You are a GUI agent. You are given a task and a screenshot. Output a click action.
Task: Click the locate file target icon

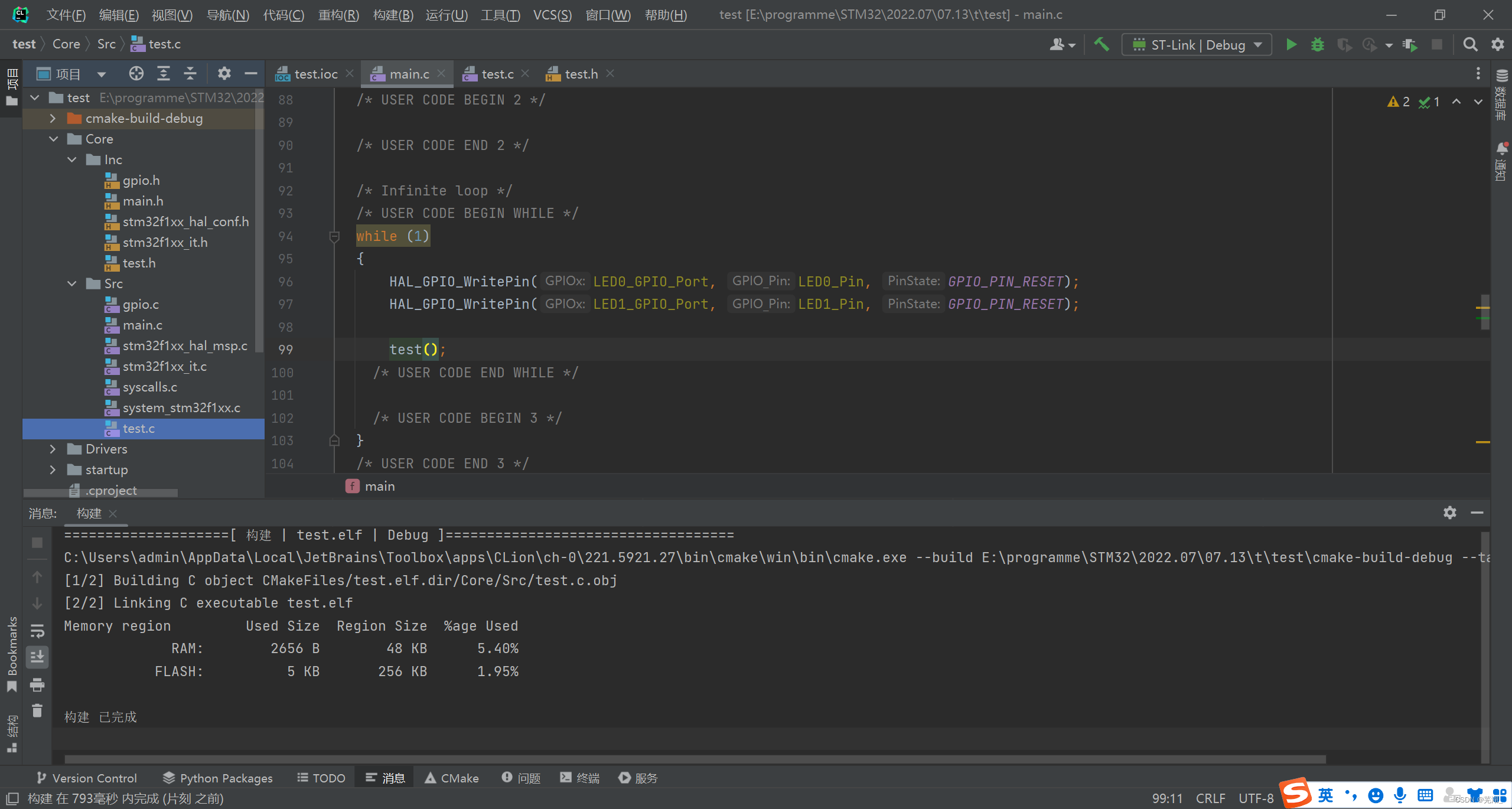point(136,74)
